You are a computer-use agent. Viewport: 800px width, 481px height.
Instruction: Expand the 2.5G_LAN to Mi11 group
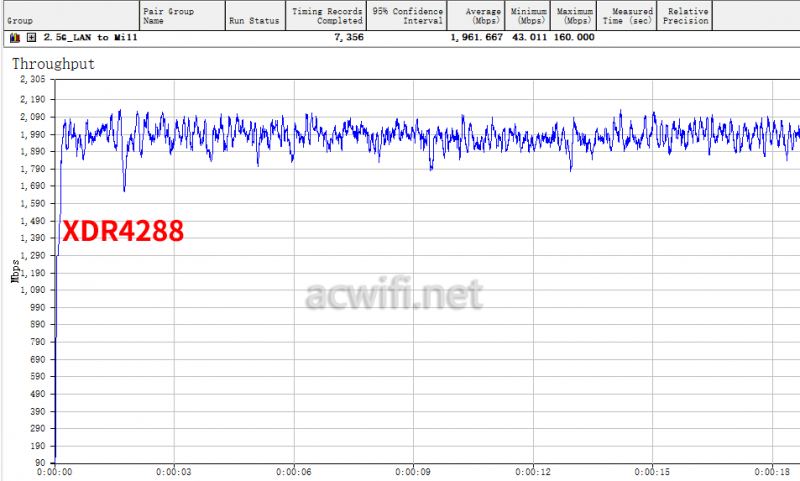[x=32, y=37]
